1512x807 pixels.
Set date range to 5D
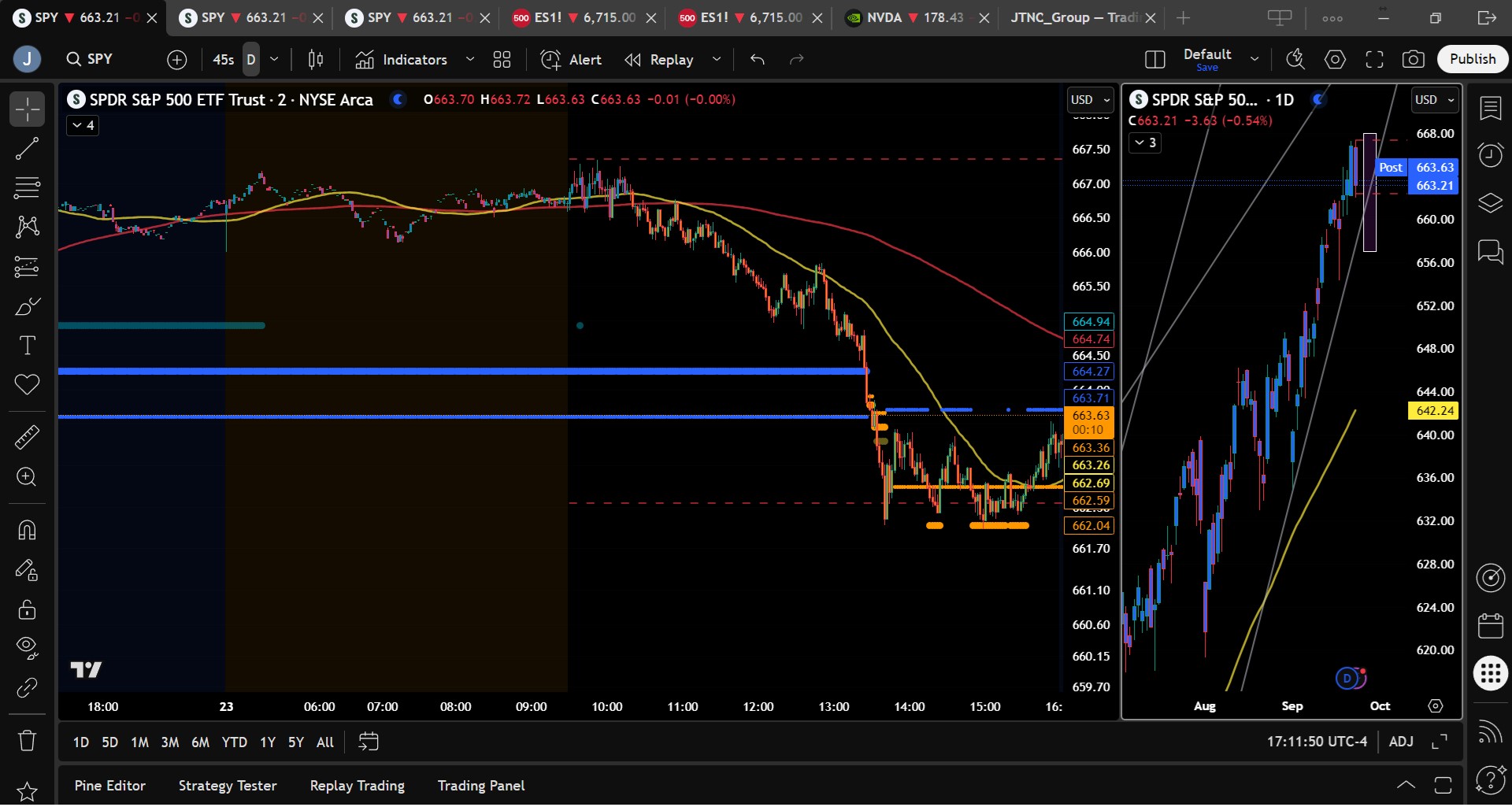[x=110, y=742]
